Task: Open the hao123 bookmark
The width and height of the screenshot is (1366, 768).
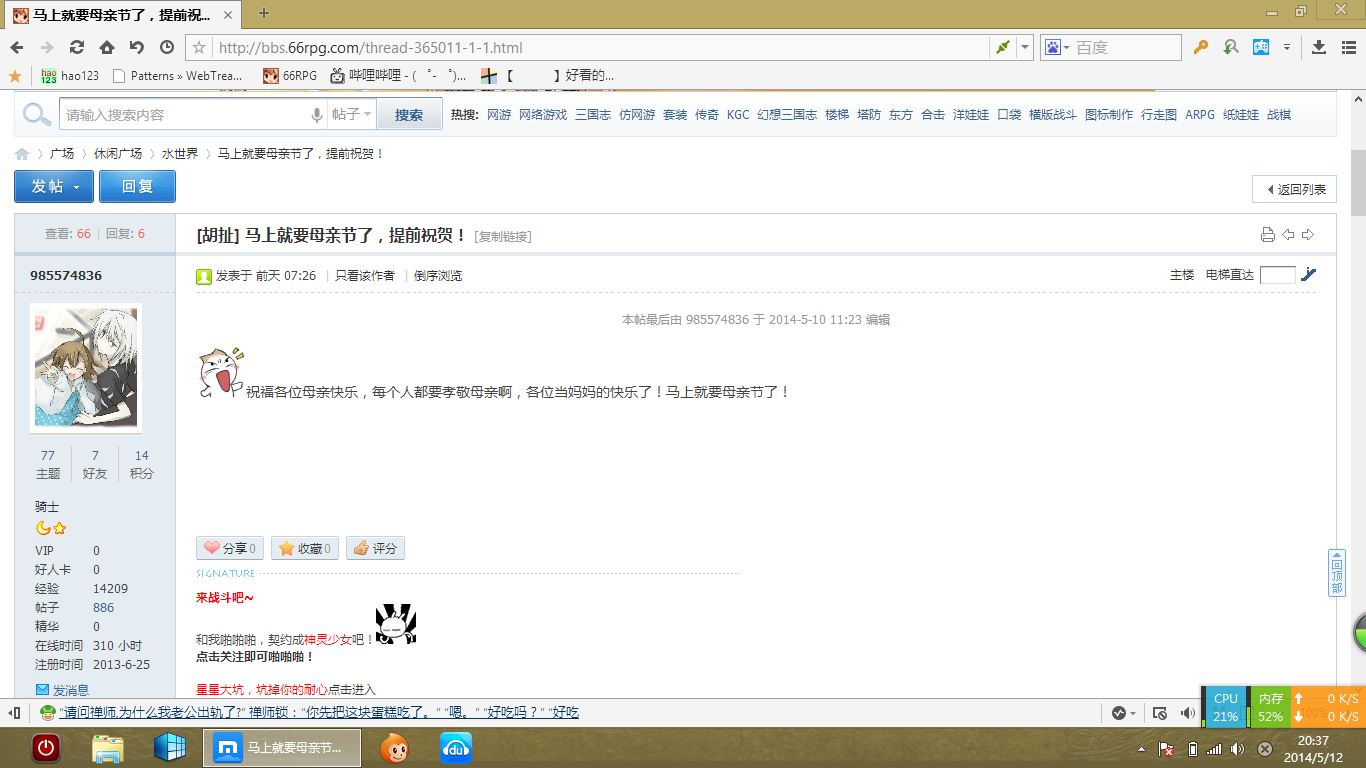Action: (70, 75)
